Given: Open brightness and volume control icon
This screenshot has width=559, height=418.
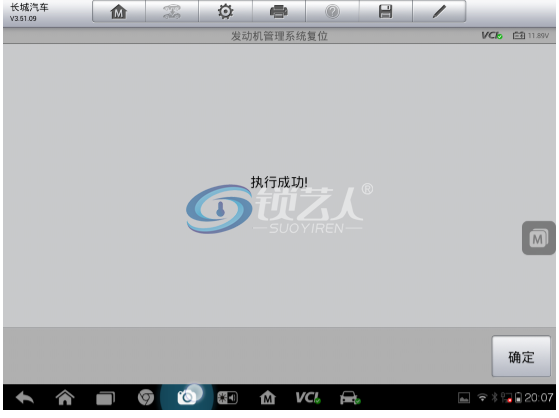Looking at the screenshot, I should (227, 398).
